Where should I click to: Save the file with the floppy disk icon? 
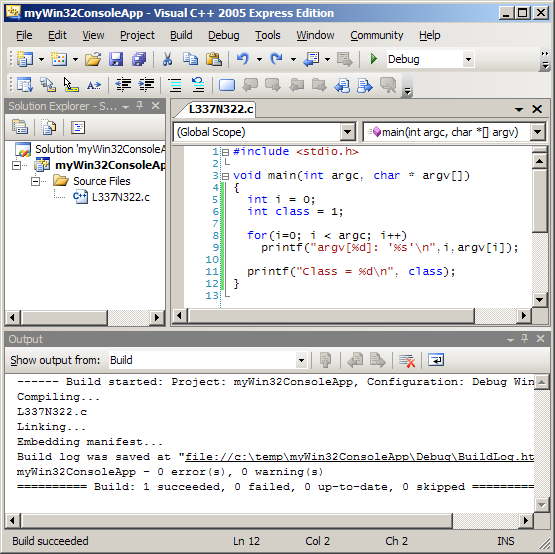116,59
